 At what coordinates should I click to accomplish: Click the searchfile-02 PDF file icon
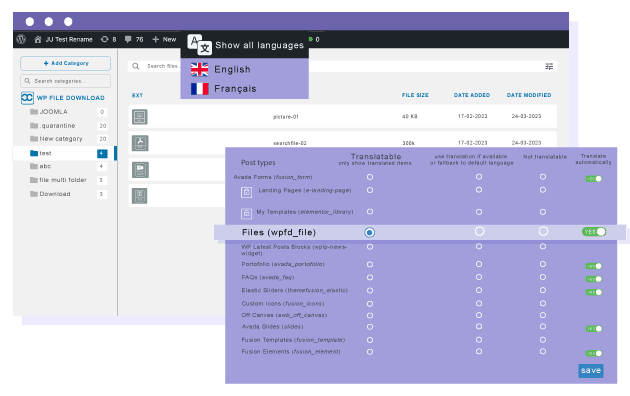pyautogui.click(x=140, y=143)
